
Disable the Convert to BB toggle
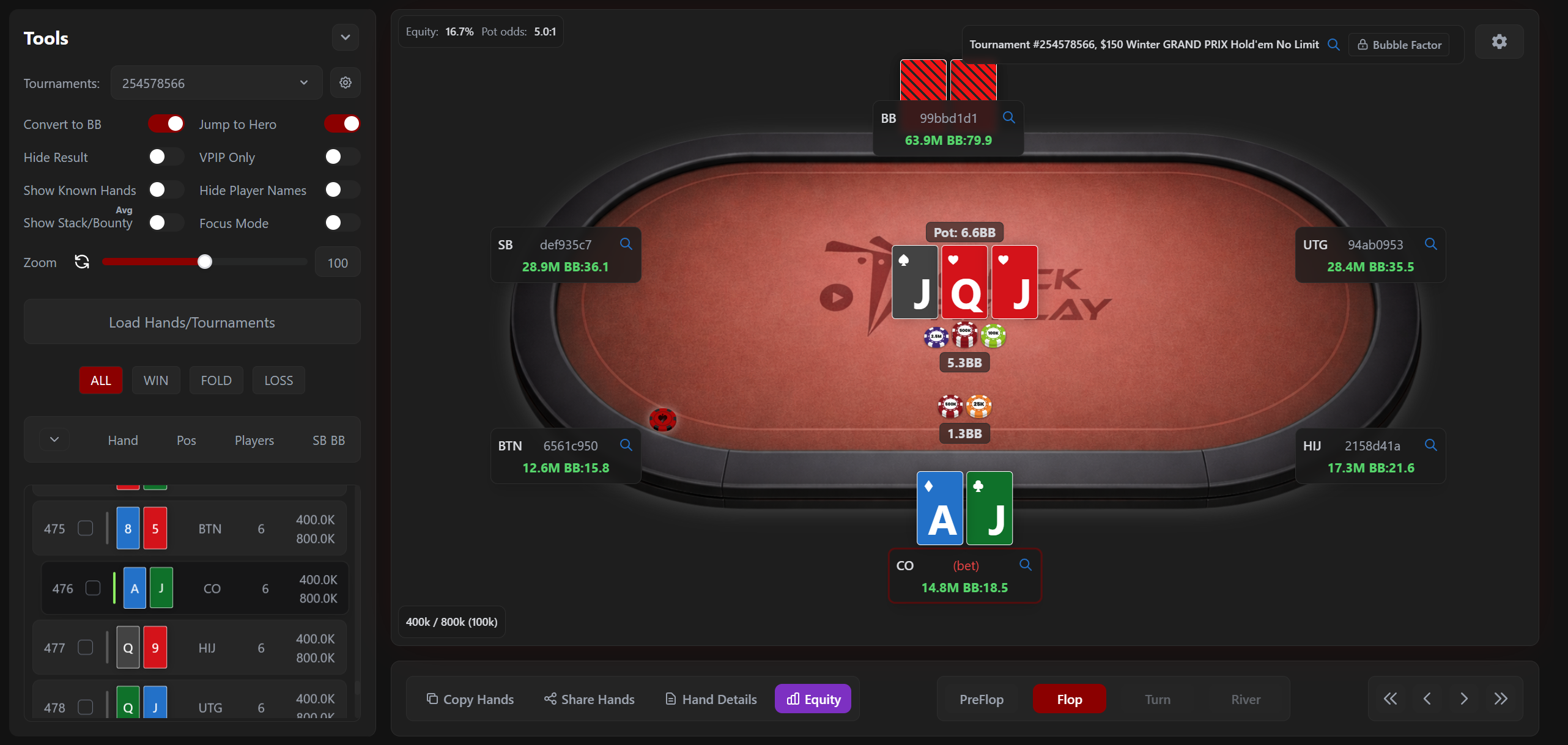(166, 124)
